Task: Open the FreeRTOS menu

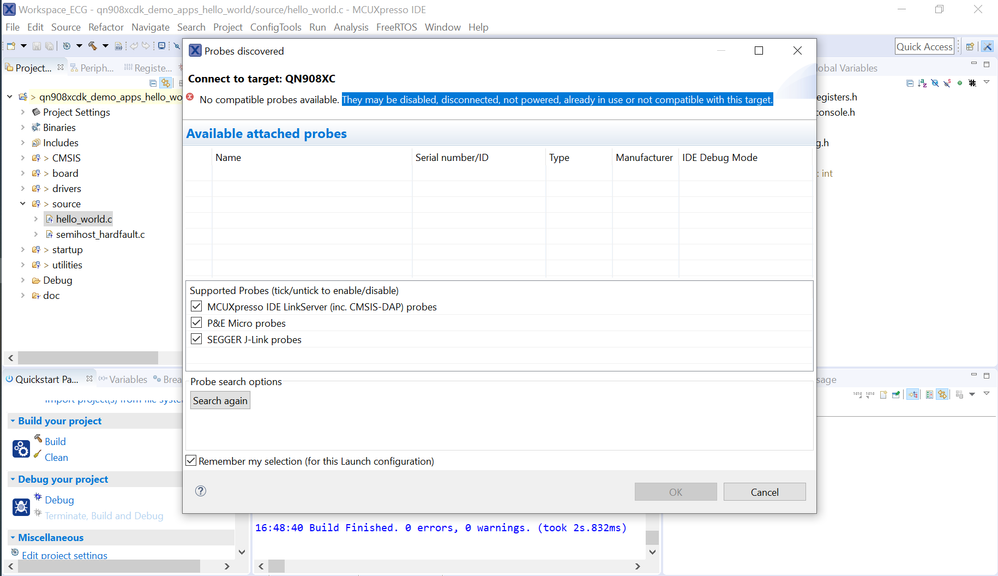Action: pyautogui.click(x=397, y=27)
